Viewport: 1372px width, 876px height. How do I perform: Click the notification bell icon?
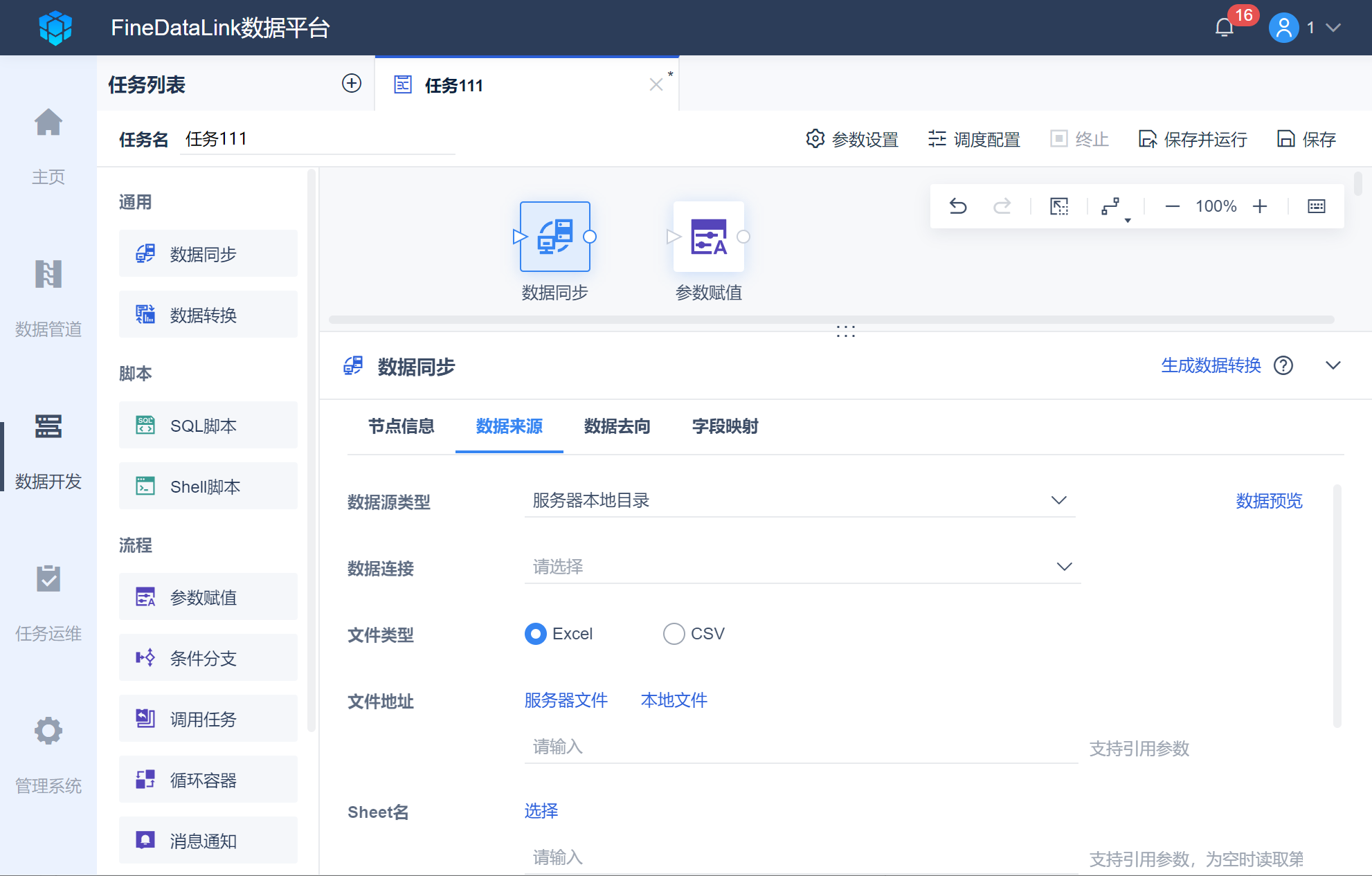(x=1224, y=28)
